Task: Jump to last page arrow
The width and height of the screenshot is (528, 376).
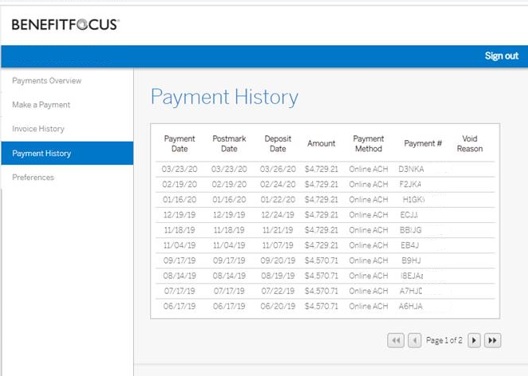Action: [493, 340]
